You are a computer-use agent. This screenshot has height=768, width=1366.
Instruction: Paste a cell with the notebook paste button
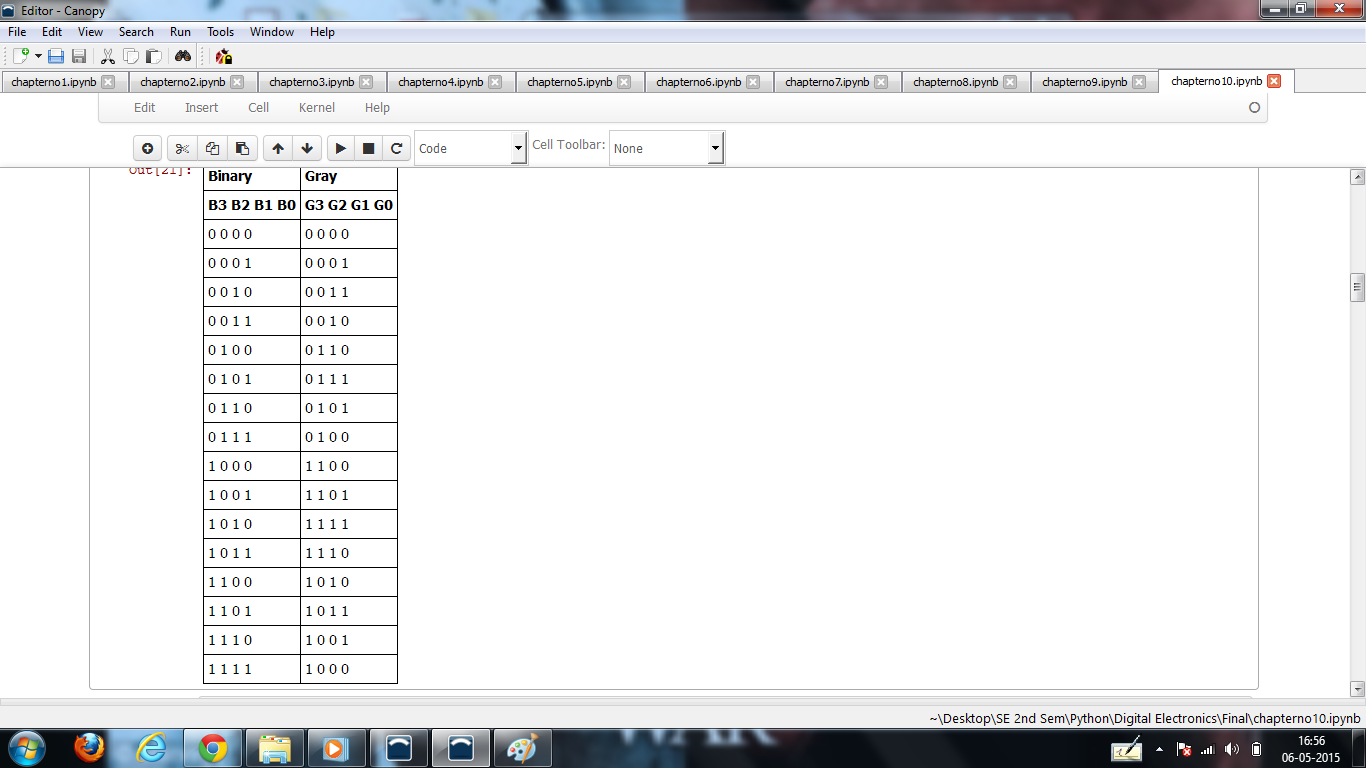pos(242,148)
